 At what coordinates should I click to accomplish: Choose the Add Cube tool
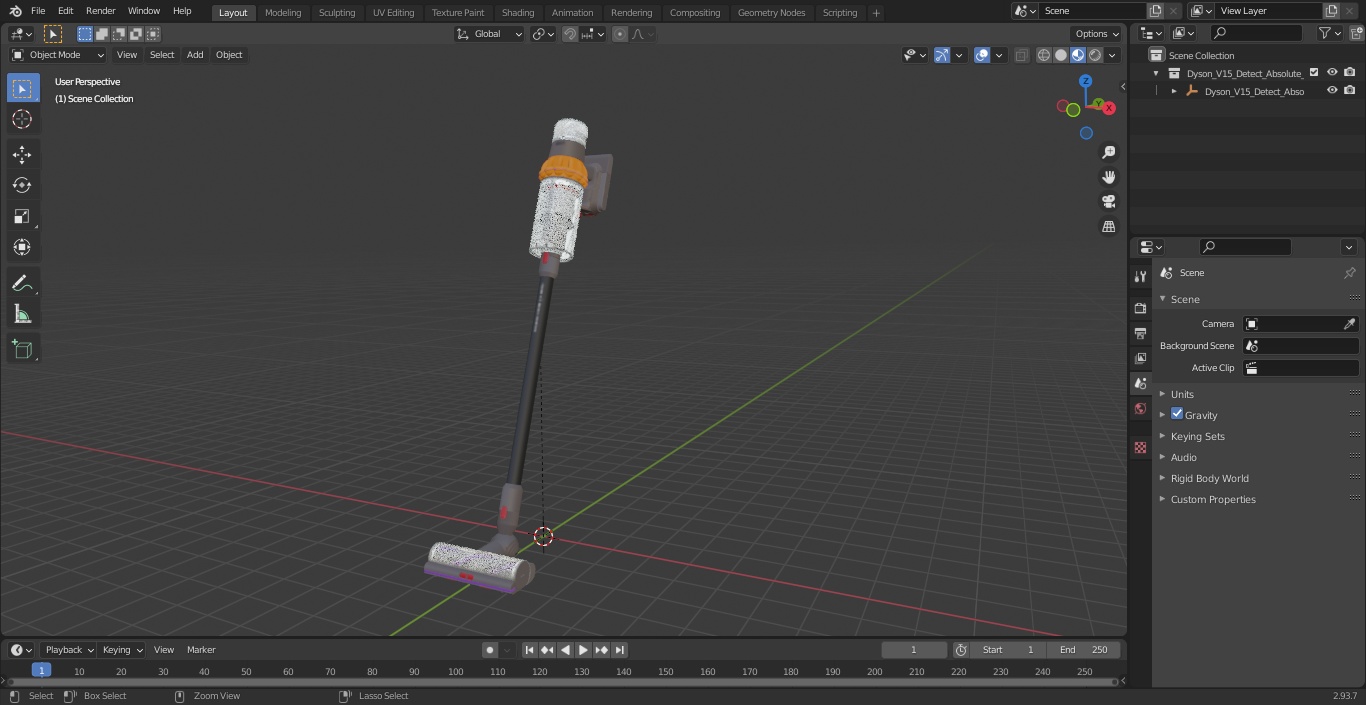(x=22, y=349)
